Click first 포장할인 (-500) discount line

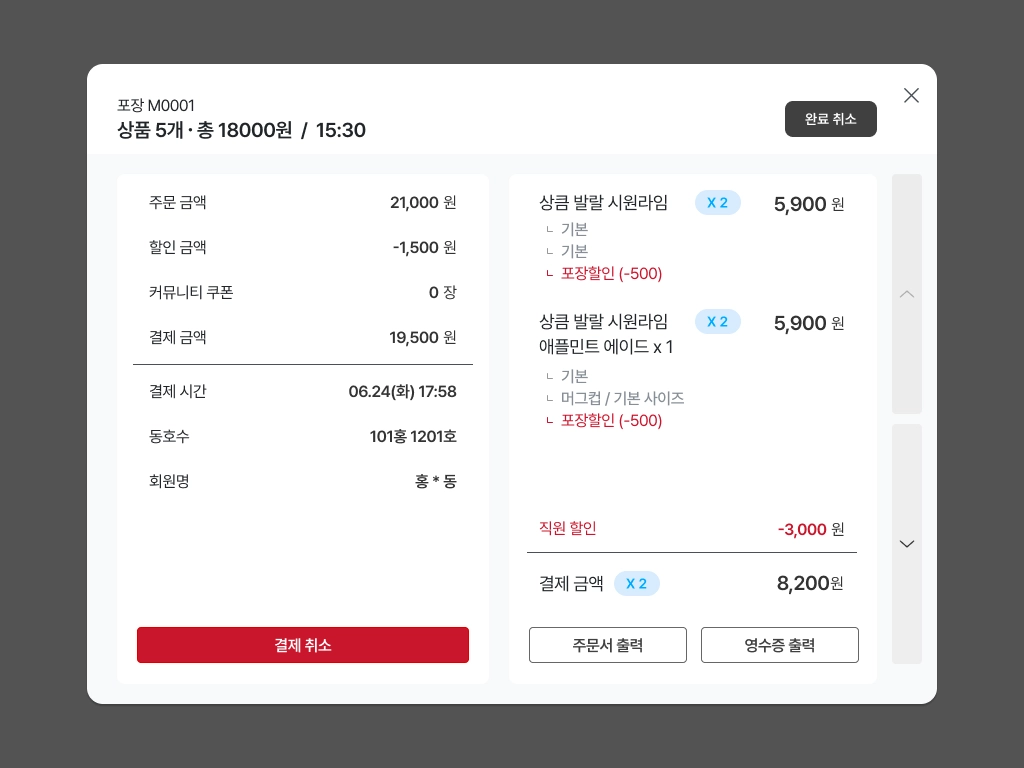(611, 273)
